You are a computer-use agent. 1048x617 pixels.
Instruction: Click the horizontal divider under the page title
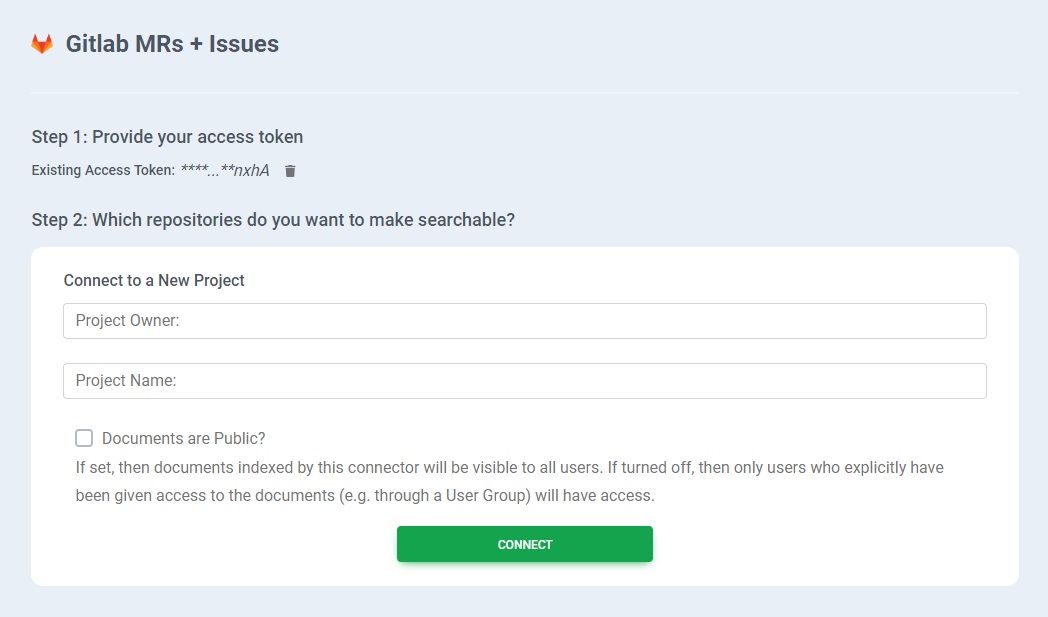[x=524, y=93]
